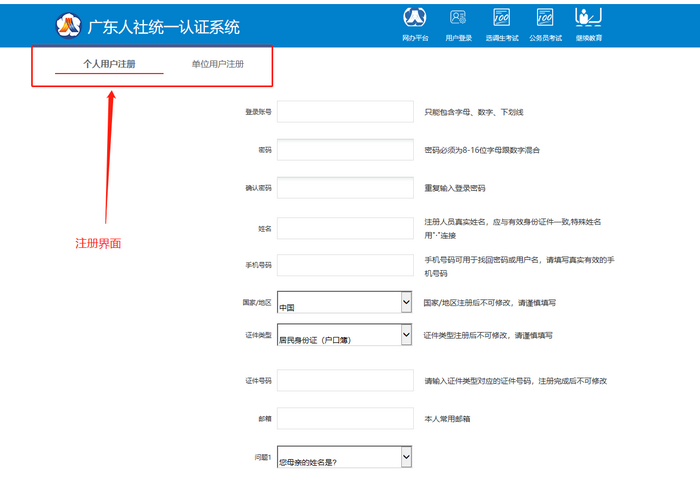Click the 手机号码 input field
Viewport: 700px width, 480px height.
point(345,265)
